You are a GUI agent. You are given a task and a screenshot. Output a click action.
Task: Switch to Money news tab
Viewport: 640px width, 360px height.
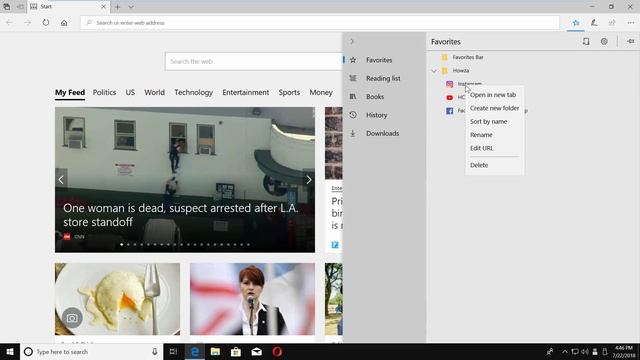[321, 93]
